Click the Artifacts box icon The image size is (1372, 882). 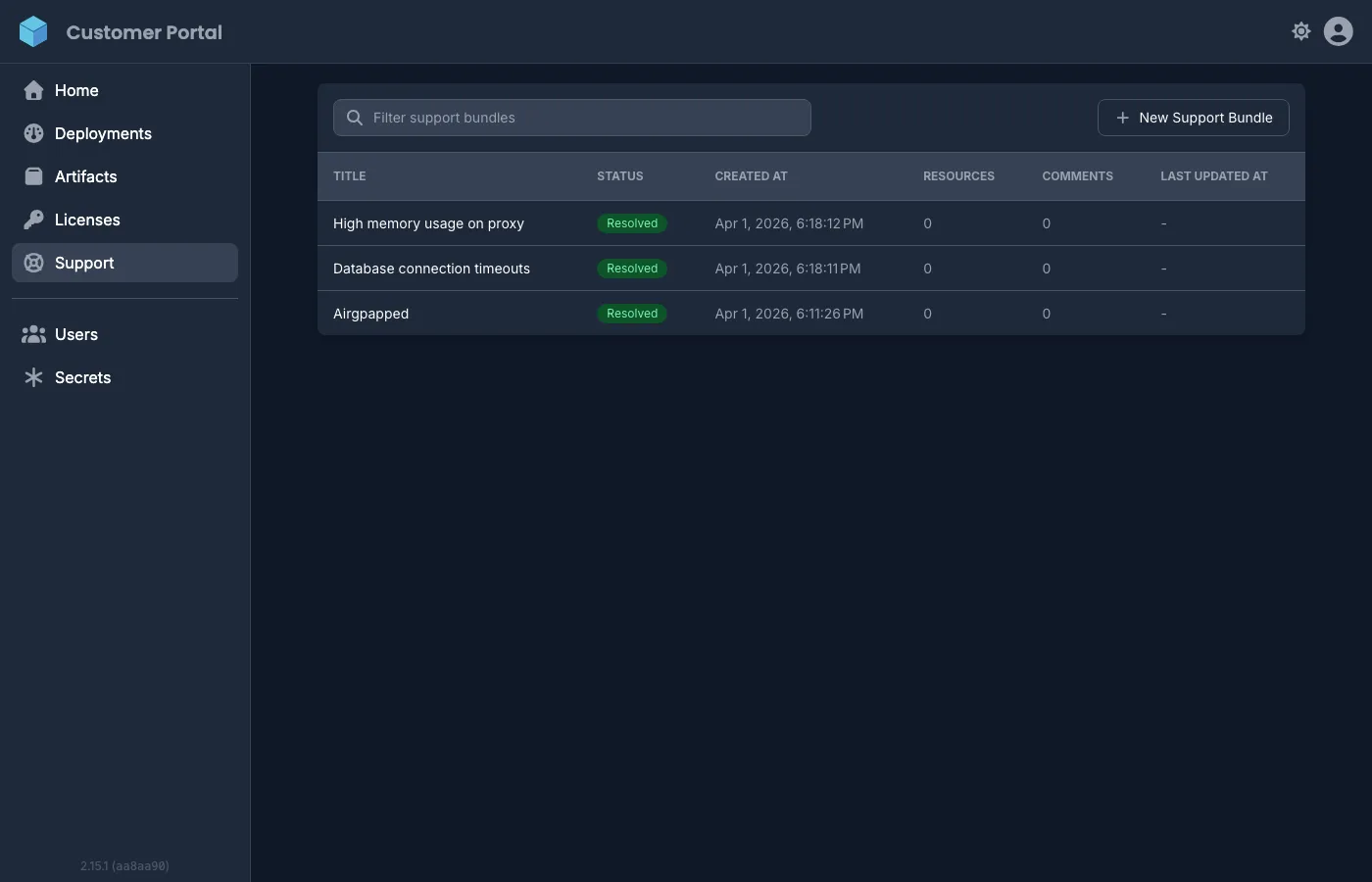tap(33, 175)
